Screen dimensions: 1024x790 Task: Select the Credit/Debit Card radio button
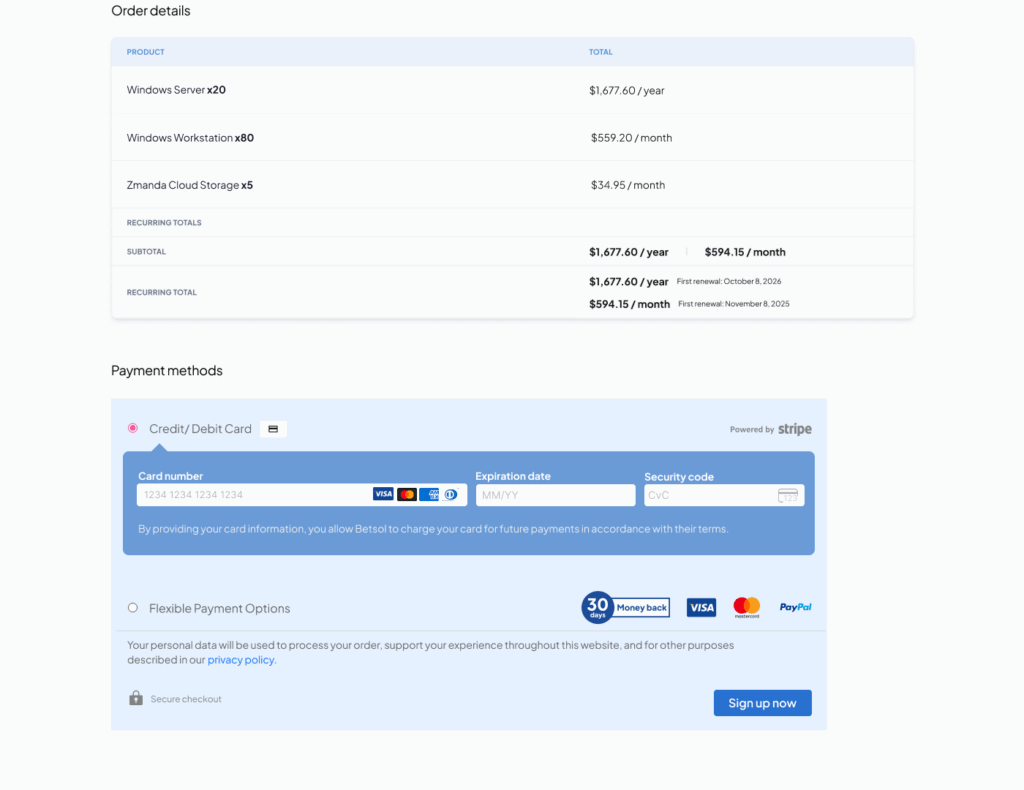coord(133,428)
